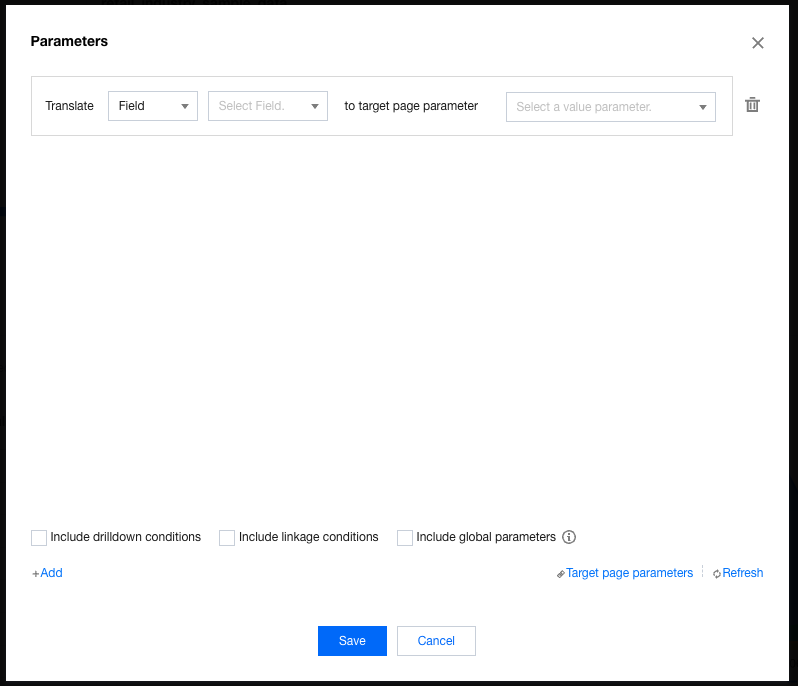The width and height of the screenshot is (798, 686).
Task: Open the Select a value parameter dropdown
Action: [610, 107]
